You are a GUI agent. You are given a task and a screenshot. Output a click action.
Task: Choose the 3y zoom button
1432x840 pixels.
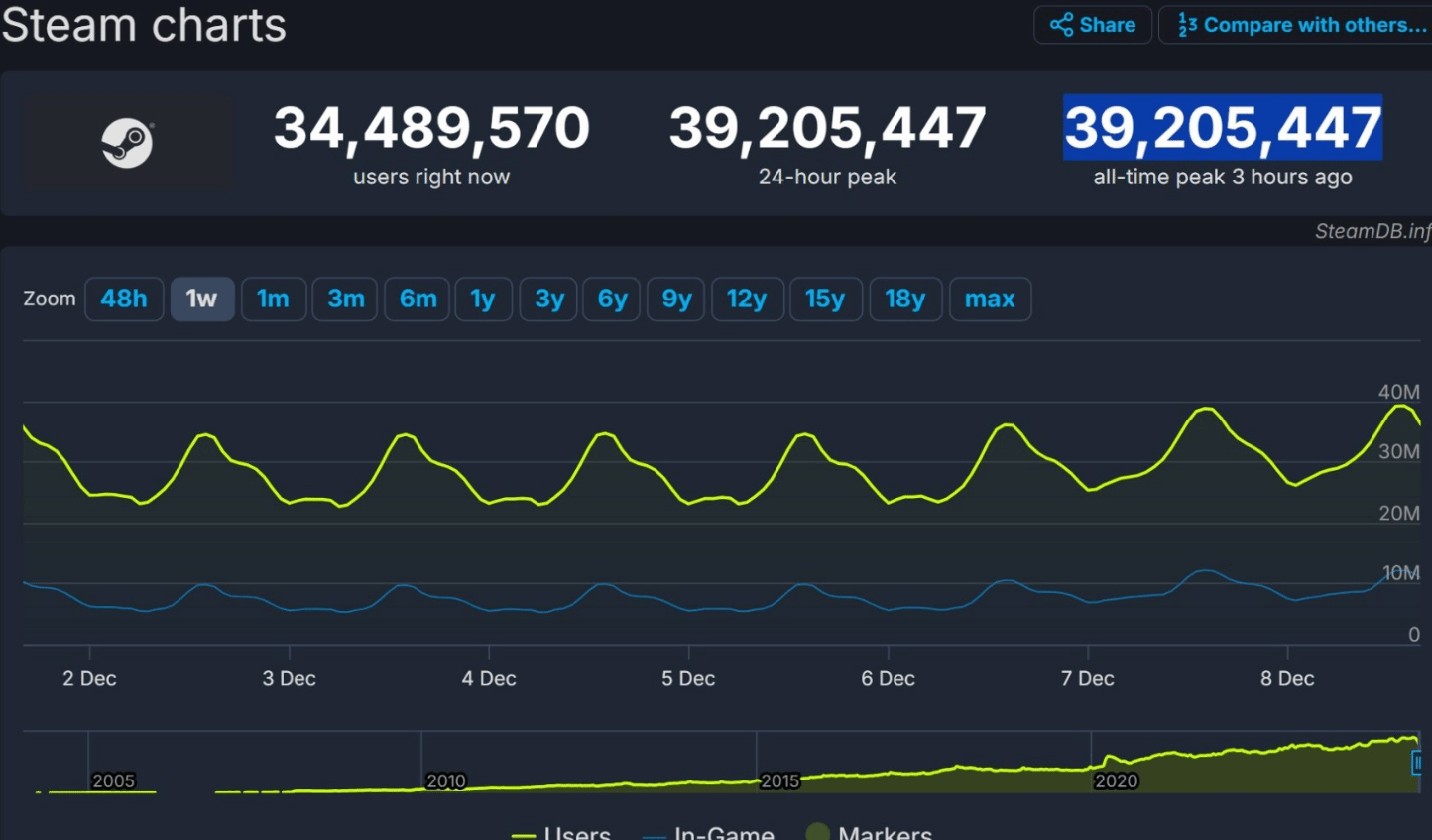pyautogui.click(x=548, y=299)
